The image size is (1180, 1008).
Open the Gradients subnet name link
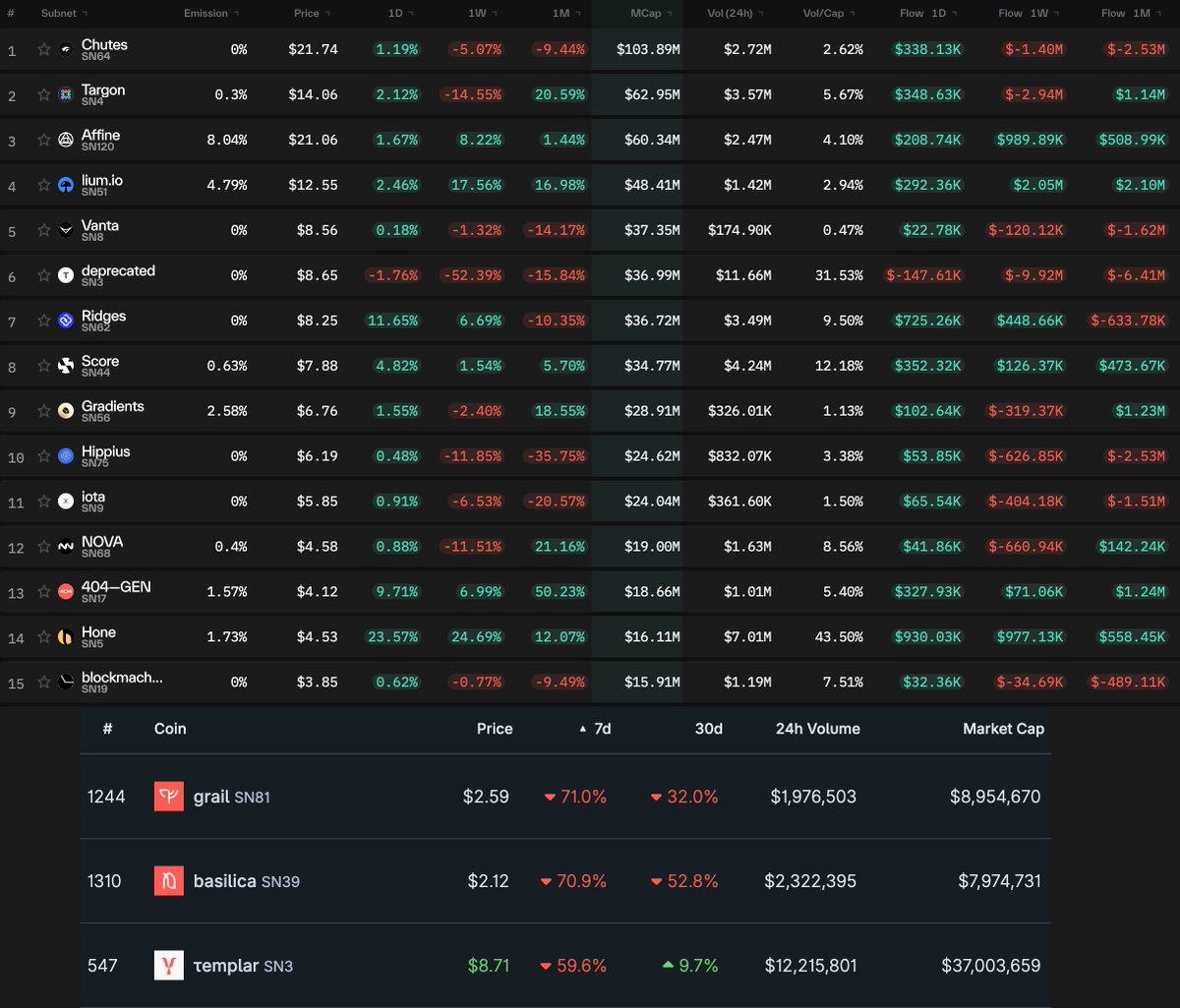click(x=112, y=406)
